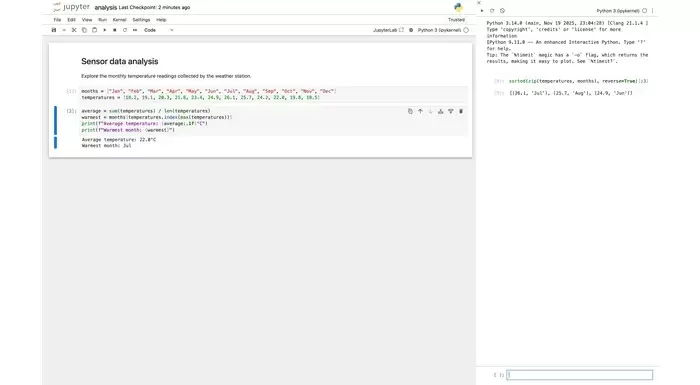
Task: Click the description paragraph about weather station
Action: [166, 76]
